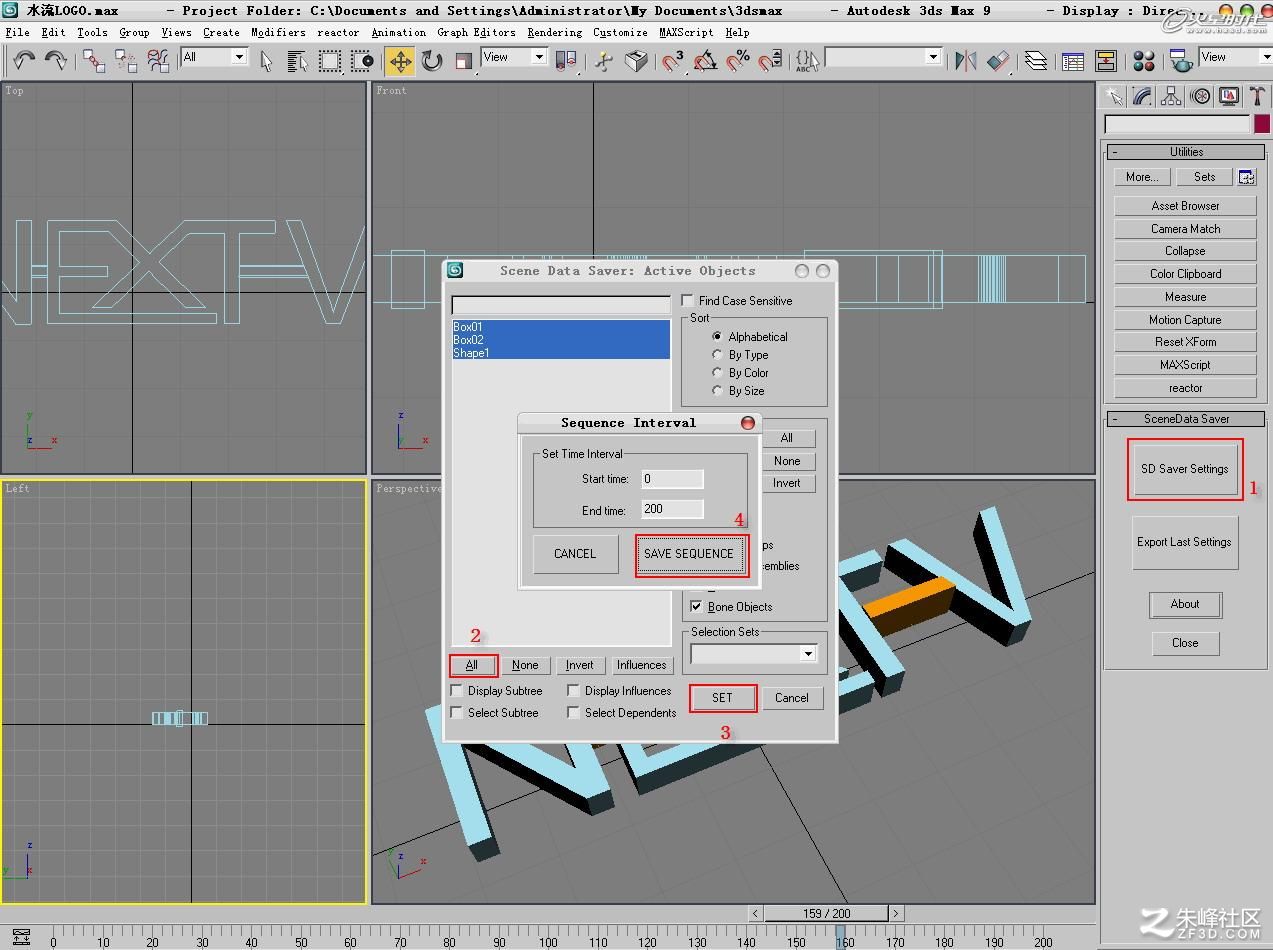Click the Align tool icon
Image resolution: width=1273 pixels, height=950 pixels.
(998, 61)
